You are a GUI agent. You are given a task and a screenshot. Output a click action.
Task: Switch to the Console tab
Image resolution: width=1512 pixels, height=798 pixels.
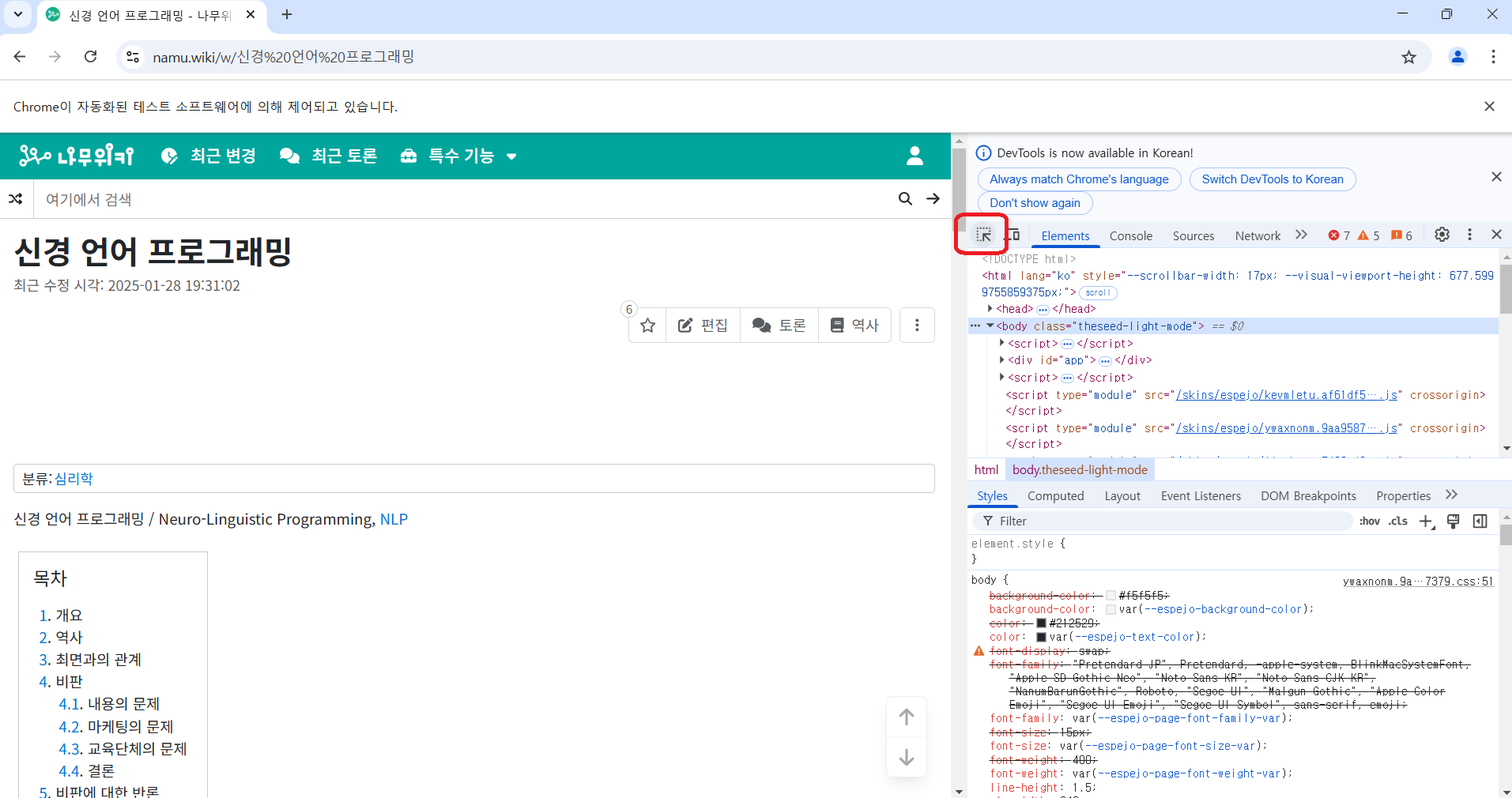pos(1130,235)
